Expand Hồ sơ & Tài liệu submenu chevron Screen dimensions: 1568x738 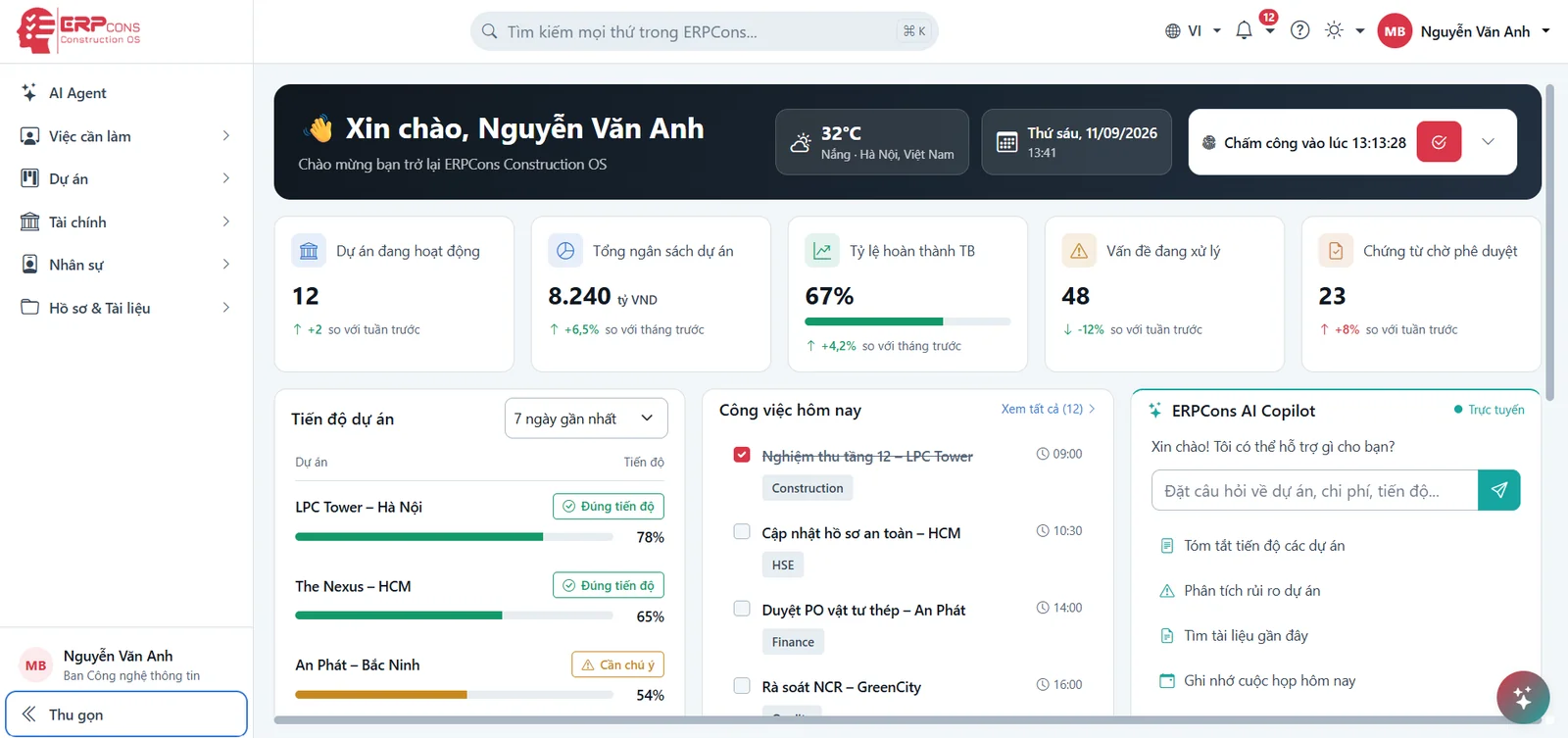225,307
